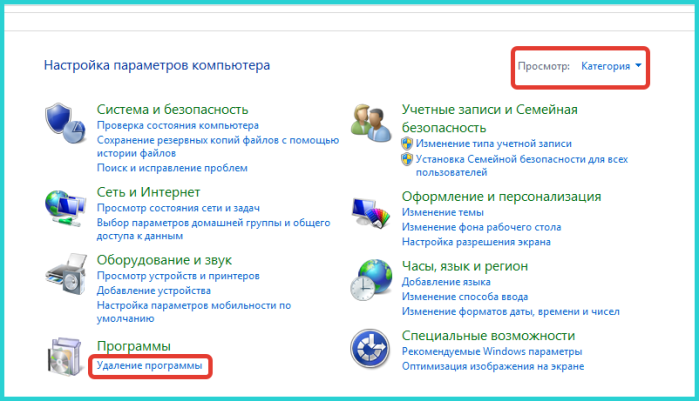
Task: Open Сеть и Интернет category
Action: 148,192
